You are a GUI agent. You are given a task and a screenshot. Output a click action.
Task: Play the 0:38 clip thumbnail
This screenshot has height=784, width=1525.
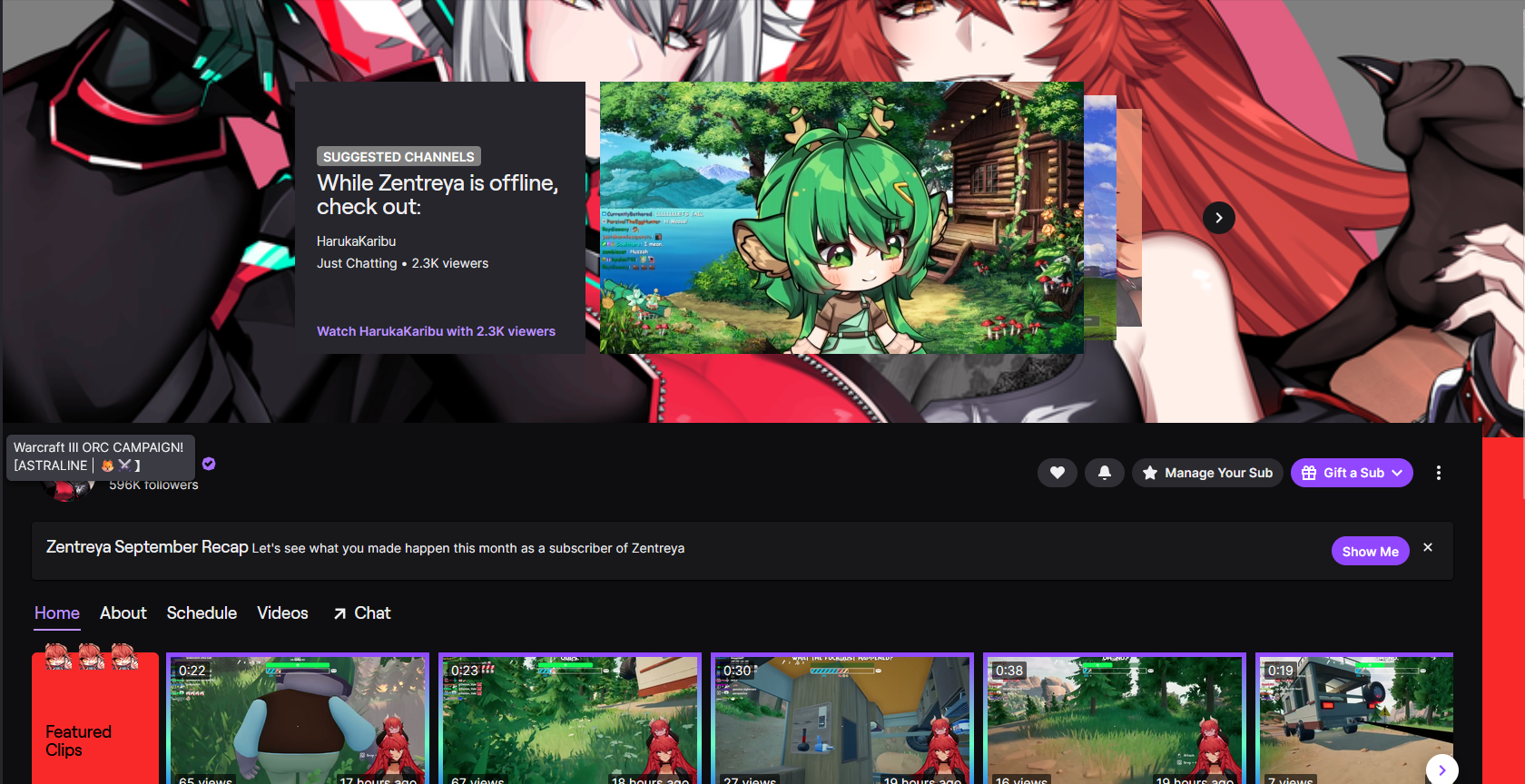1115,718
